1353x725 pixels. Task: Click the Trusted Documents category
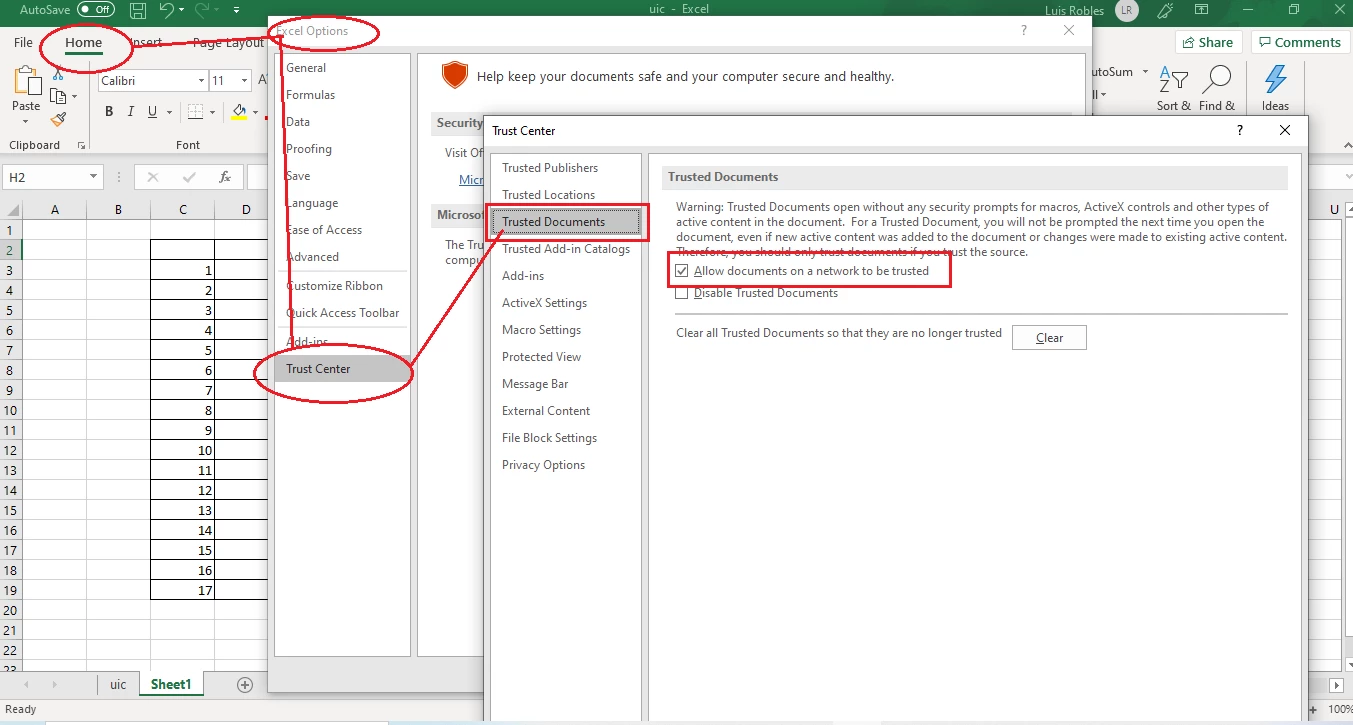(x=565, y=222)
